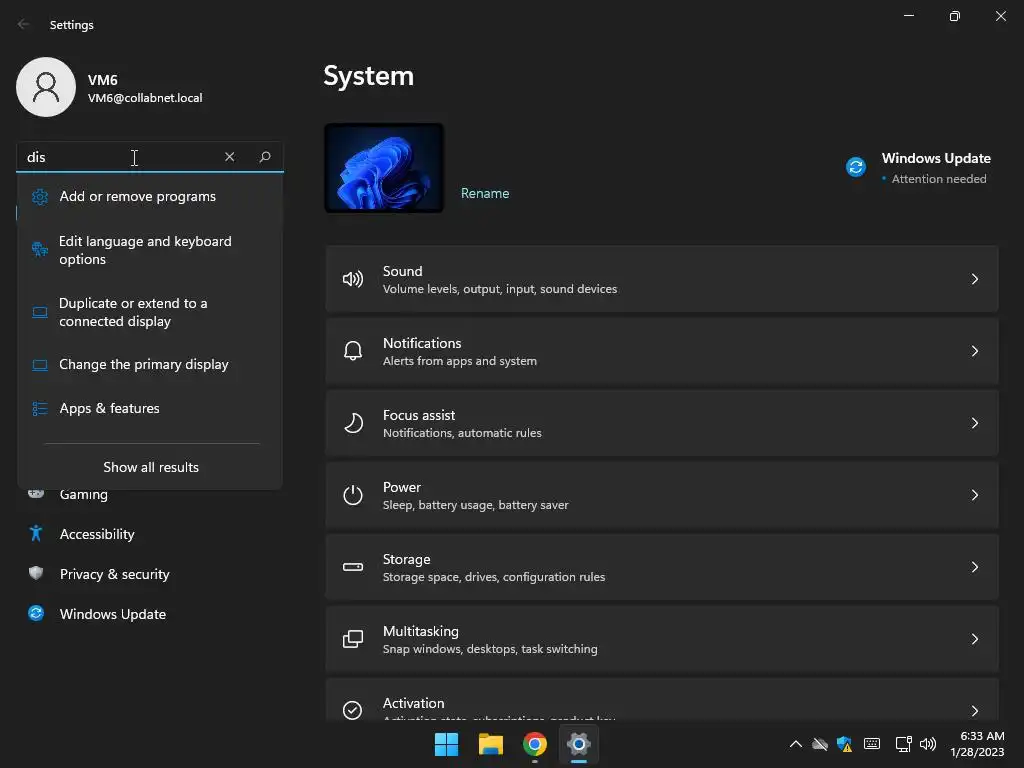Click the Sound speaker icon

[x=353, y=280]
